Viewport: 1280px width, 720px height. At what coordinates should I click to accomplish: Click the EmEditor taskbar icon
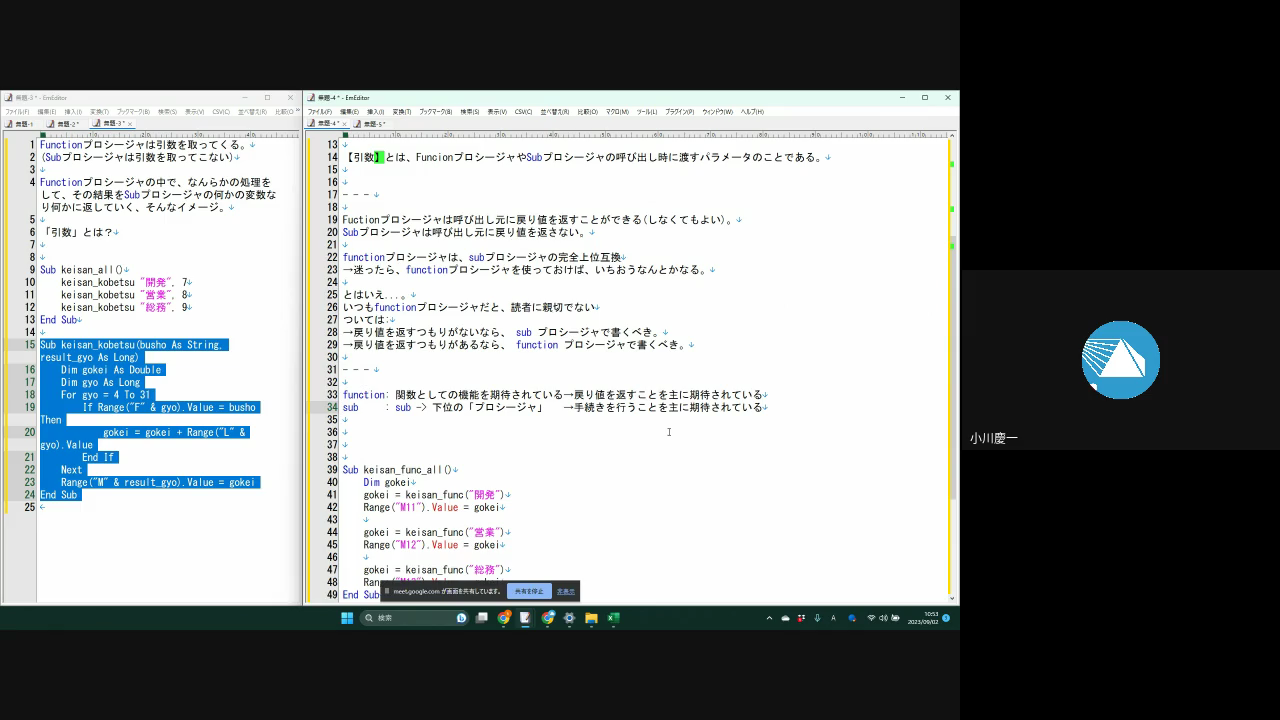[526, 618]
